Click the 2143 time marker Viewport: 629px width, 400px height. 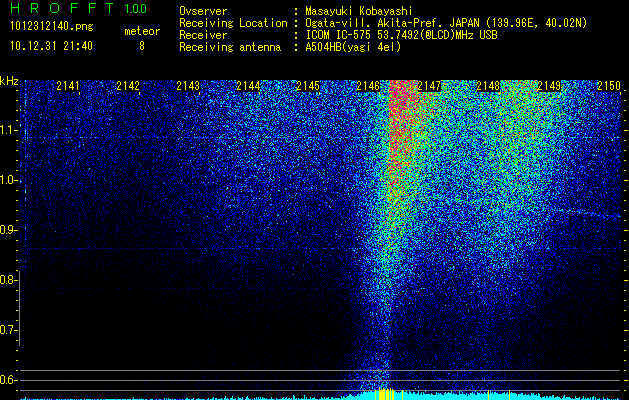click(188, 86)
